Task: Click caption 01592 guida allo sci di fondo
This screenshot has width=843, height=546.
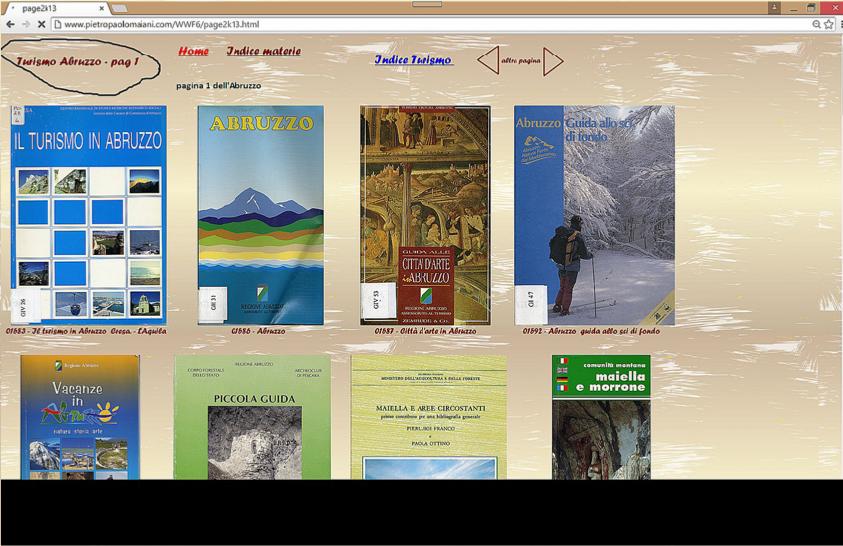Action: tap(591, 331)
